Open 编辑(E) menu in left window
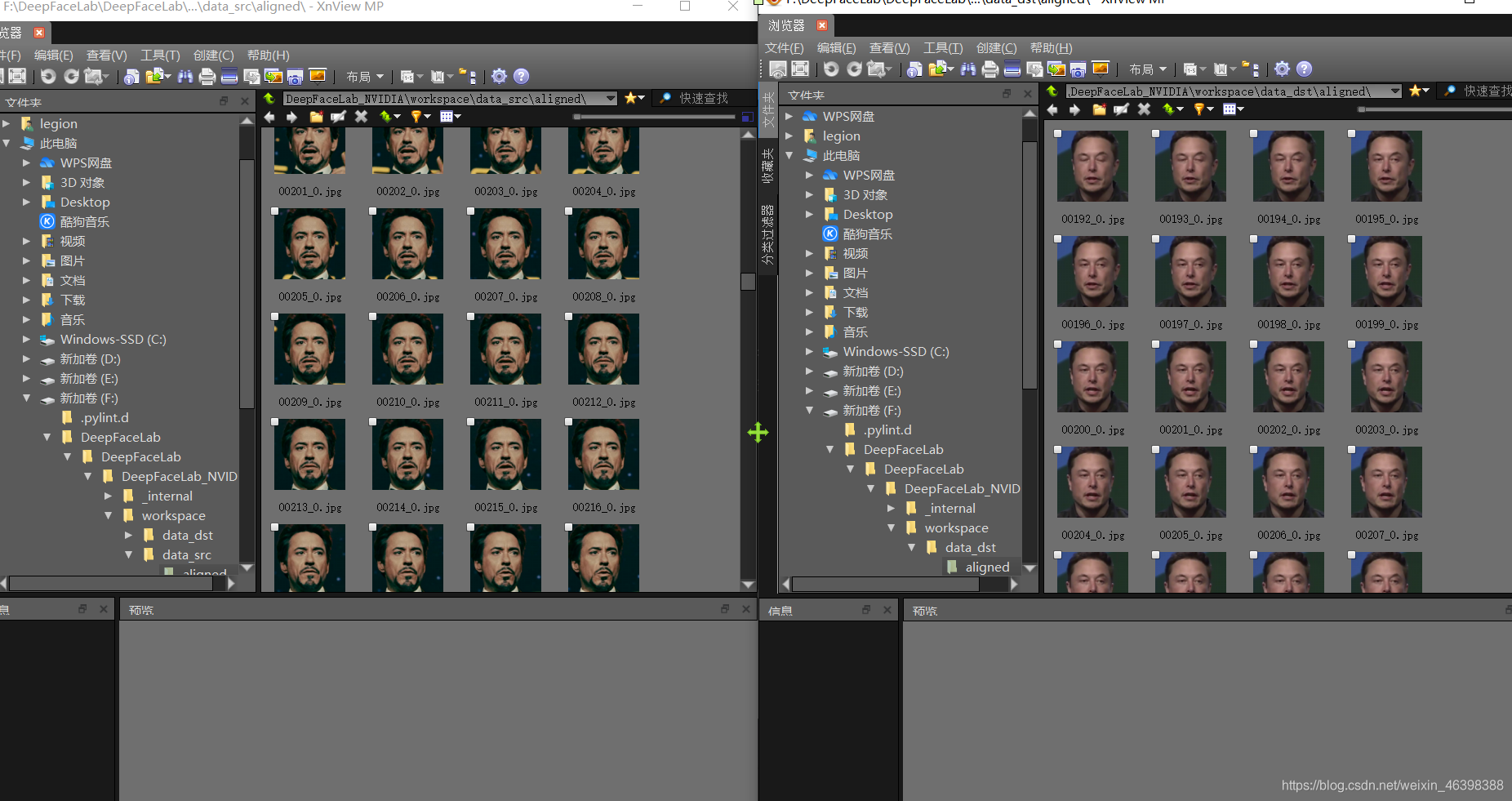 pos(54,56)
